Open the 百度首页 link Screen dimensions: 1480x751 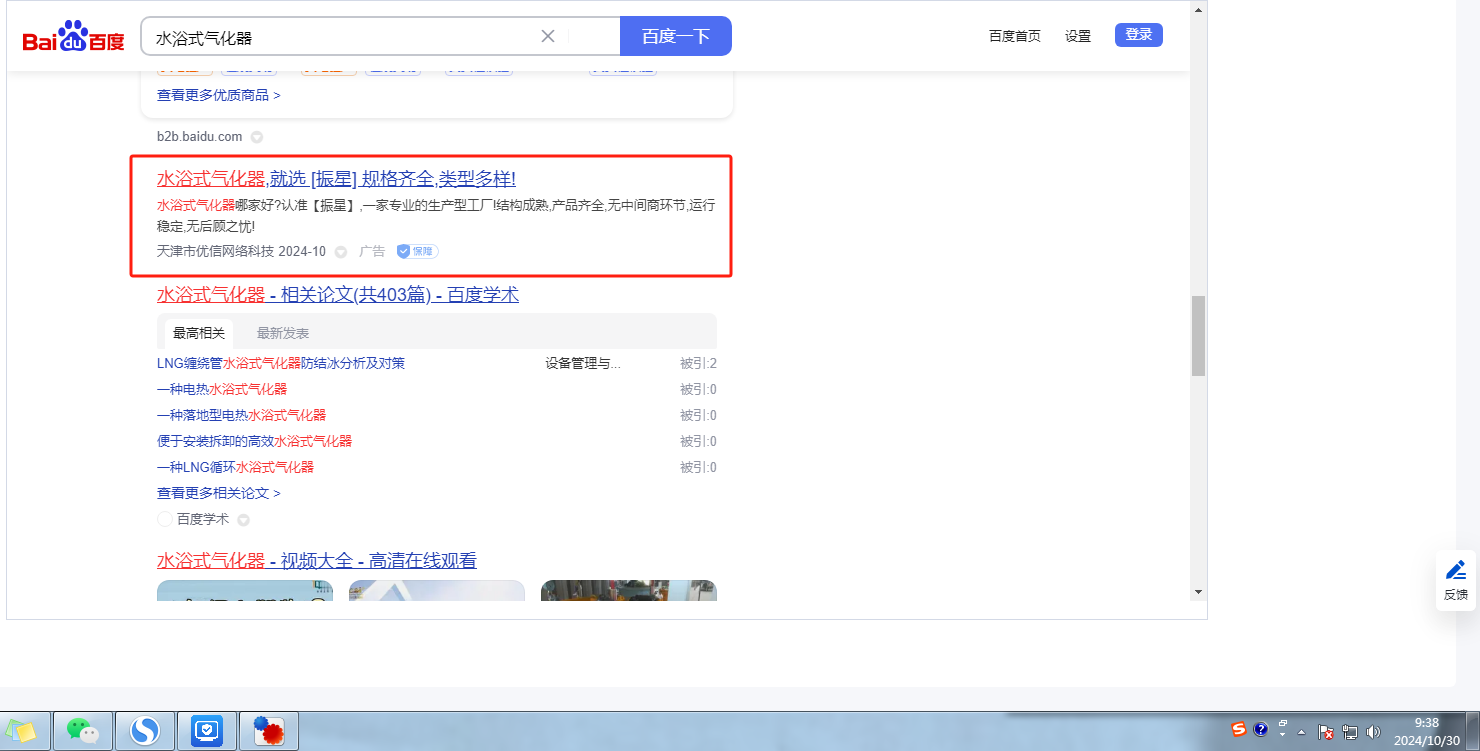(1015, 36)
